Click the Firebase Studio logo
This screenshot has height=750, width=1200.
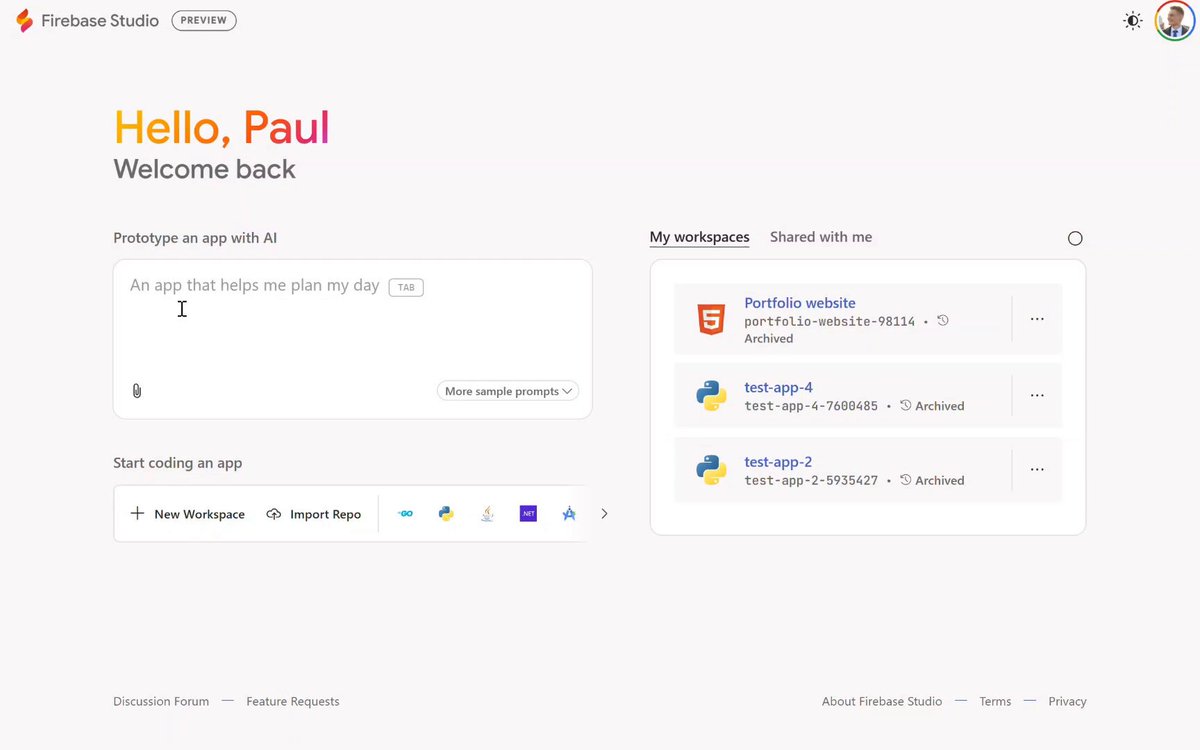(x=24, y=20)
